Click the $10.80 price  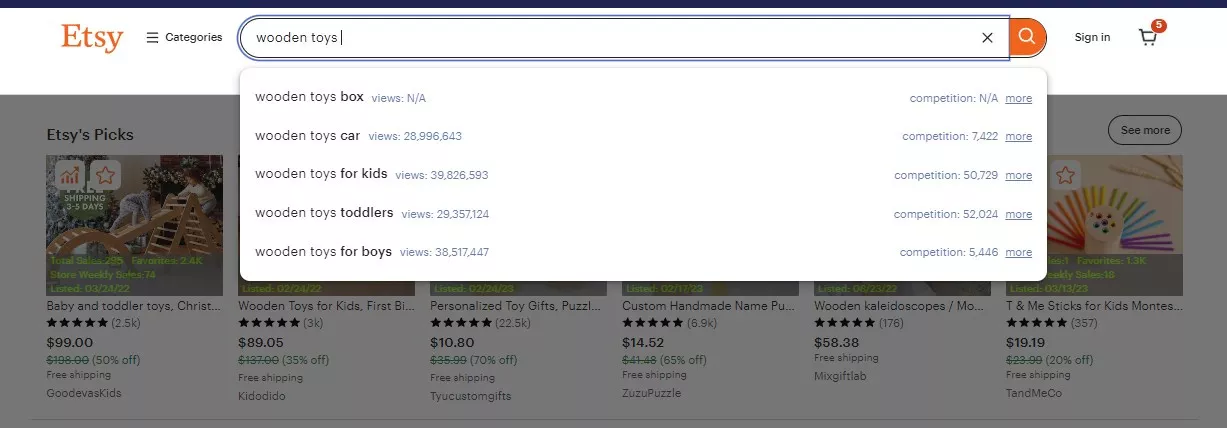450,341
